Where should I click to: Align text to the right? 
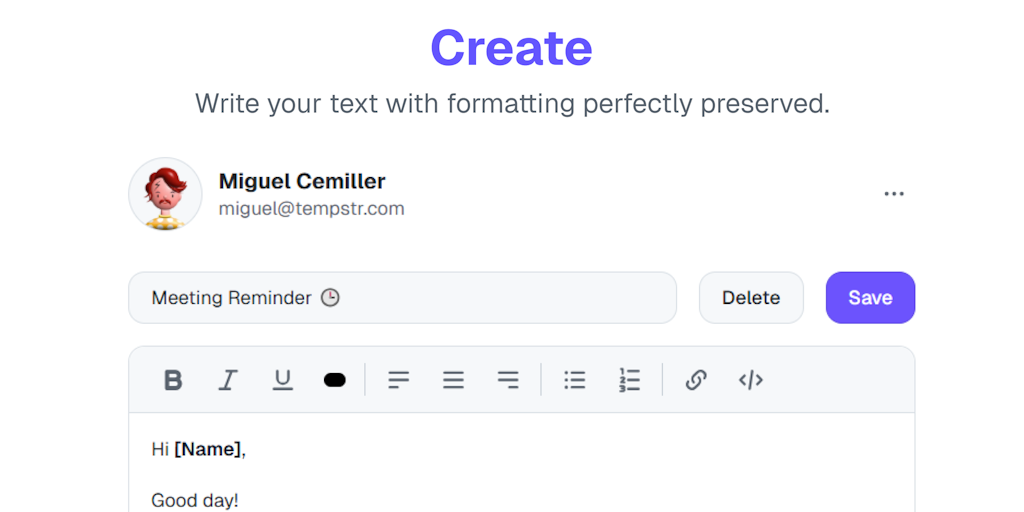point(508,380)
